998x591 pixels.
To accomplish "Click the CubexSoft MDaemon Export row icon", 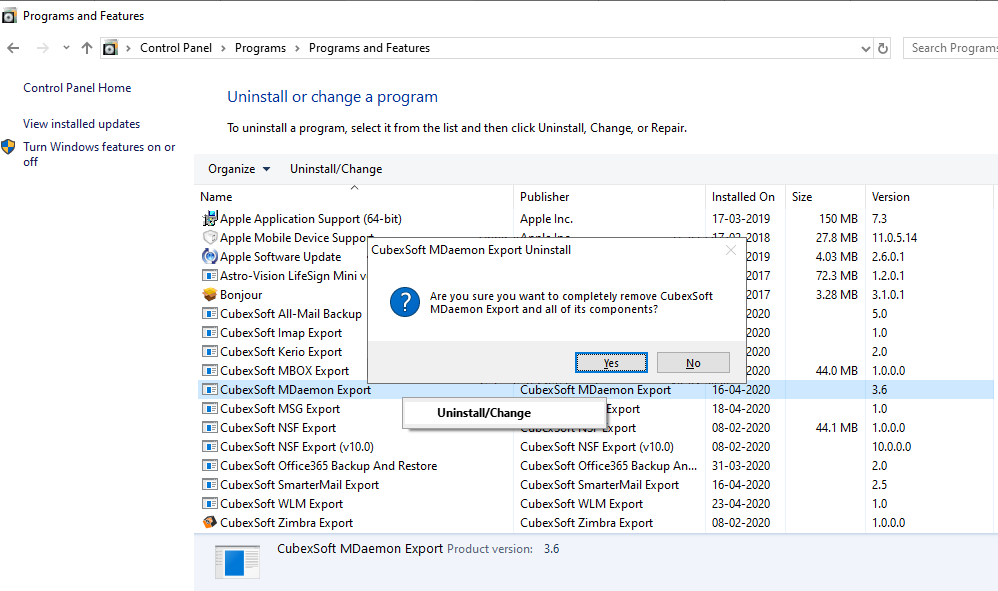I will click(x=209, y=389).
